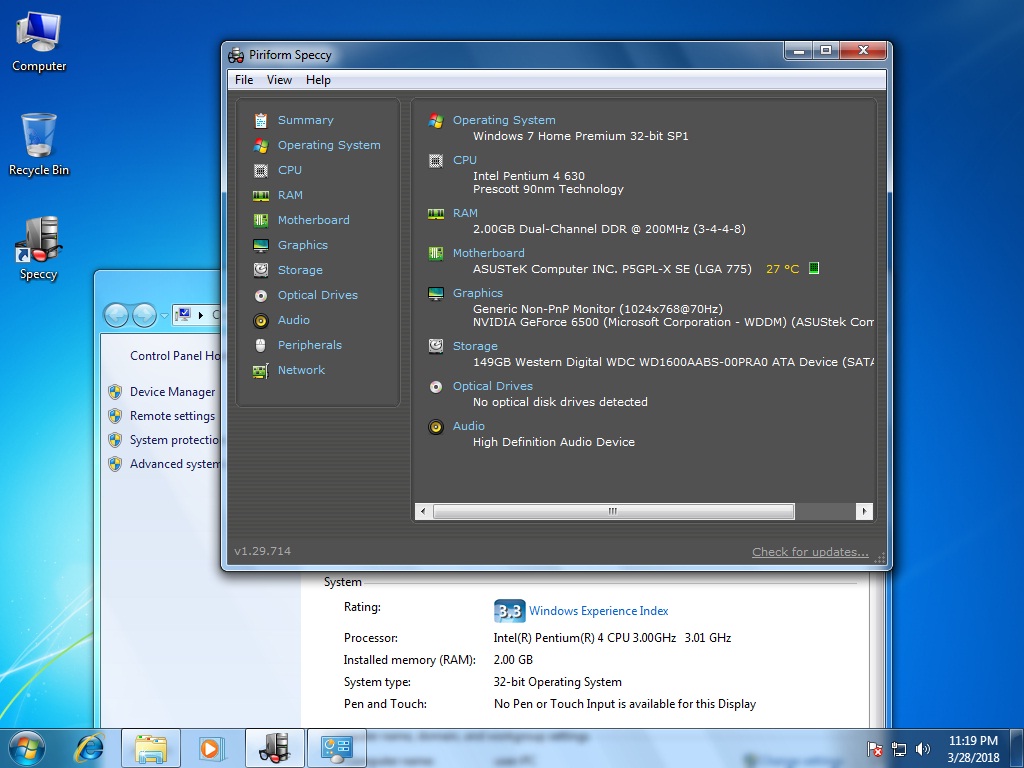Select the Storage drive icon in sidebar
The width and height of the screenshot is (1024, 768).
pyautogui.click(x=261, y=270)
